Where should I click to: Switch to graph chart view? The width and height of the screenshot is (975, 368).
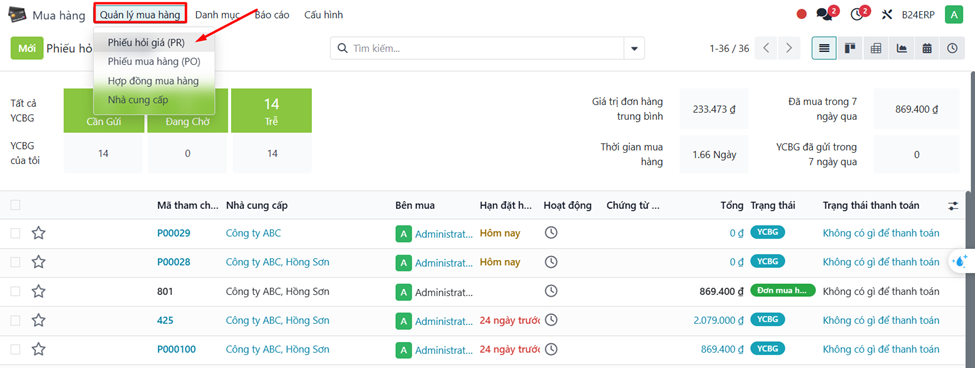(901, 48)
